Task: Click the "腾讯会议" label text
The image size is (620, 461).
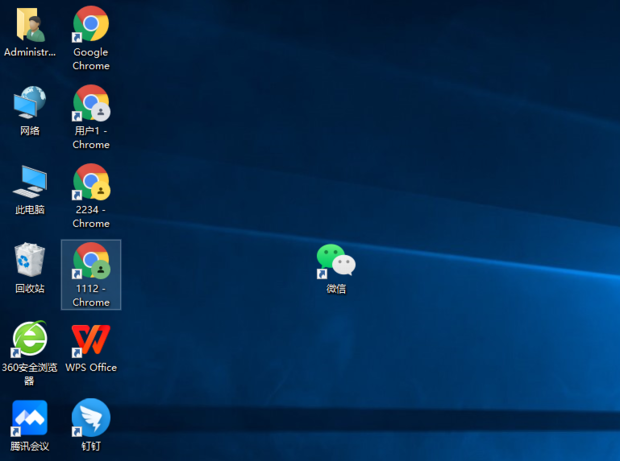Action: tap(30, 446)
